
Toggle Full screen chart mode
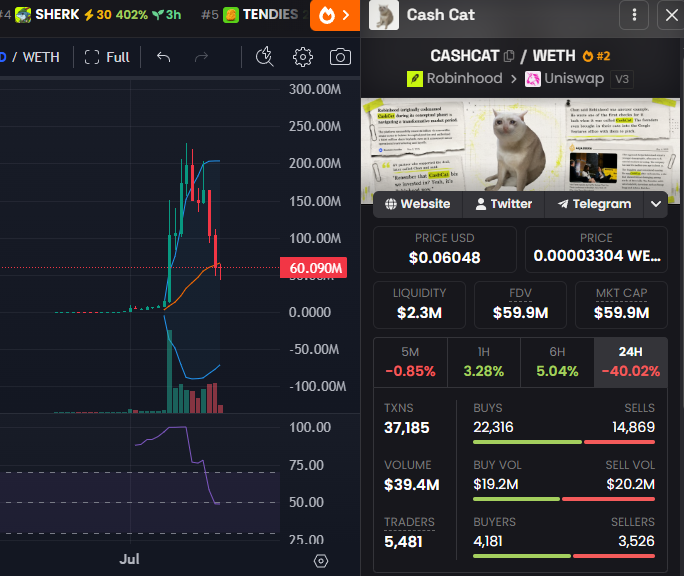tap(107, 57)
